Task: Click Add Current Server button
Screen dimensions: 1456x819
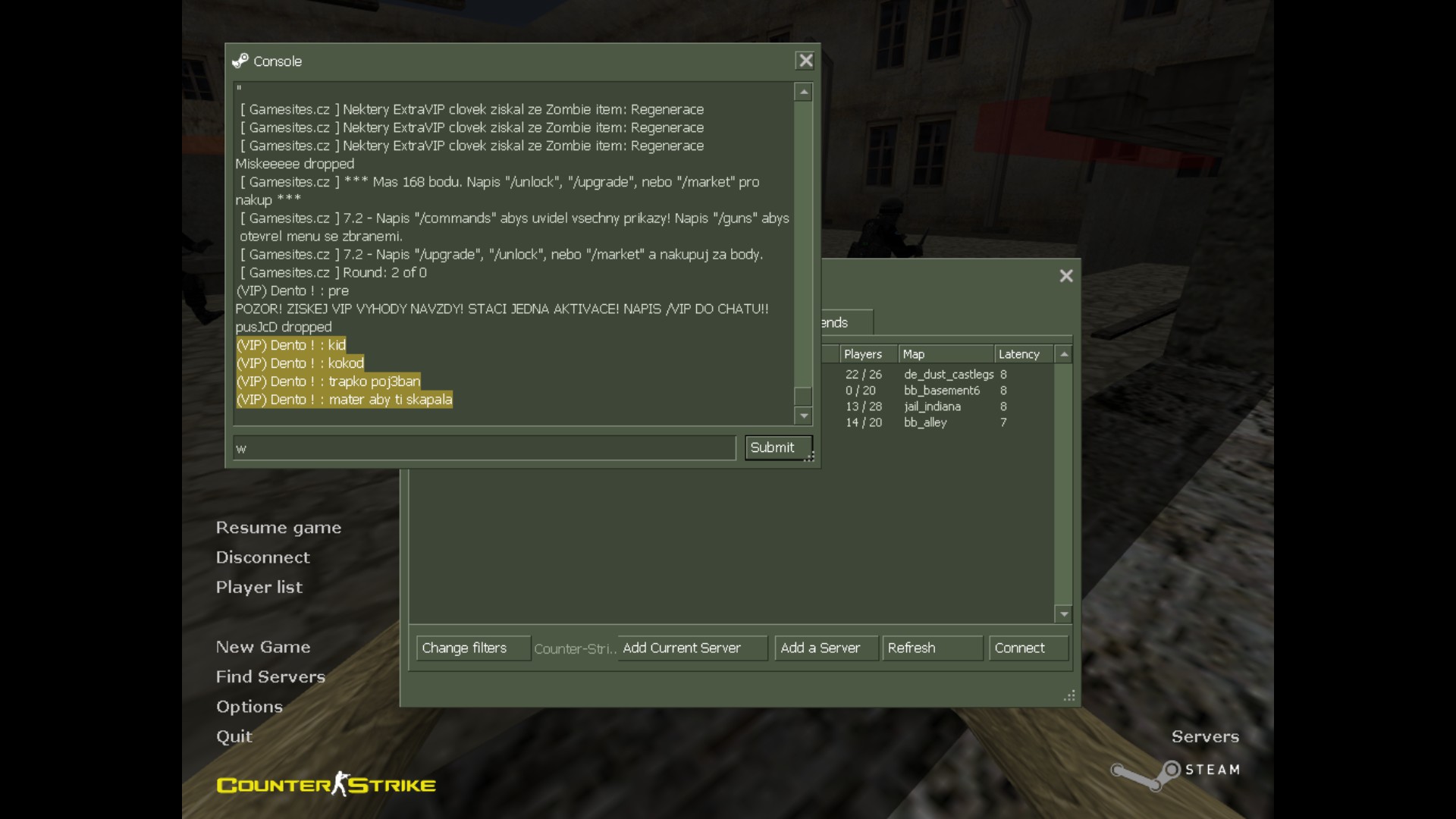Action: [x=692, y=648]
